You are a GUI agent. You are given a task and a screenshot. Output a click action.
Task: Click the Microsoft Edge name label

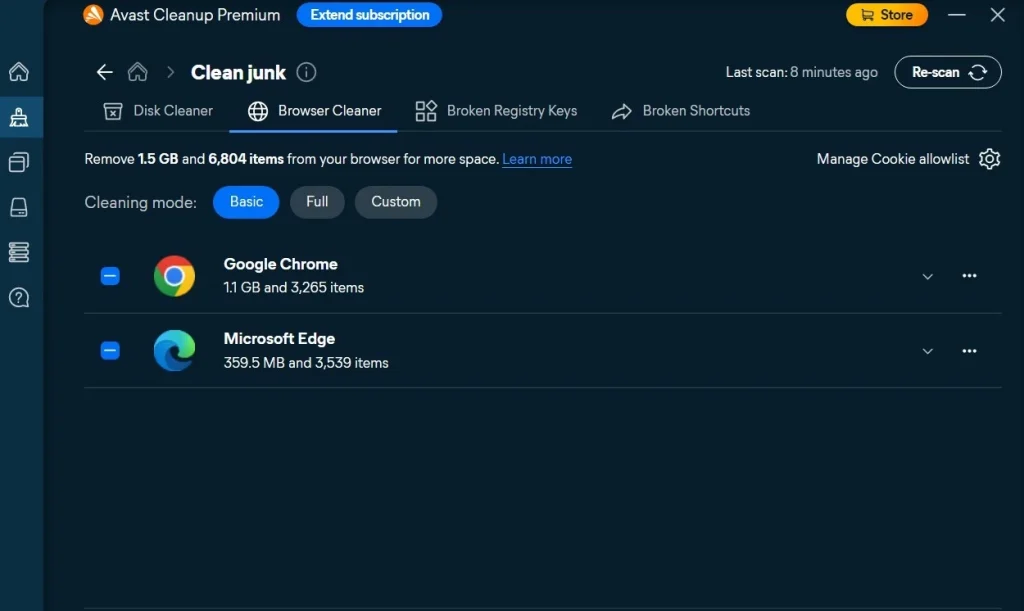click(x=280, y=339)
